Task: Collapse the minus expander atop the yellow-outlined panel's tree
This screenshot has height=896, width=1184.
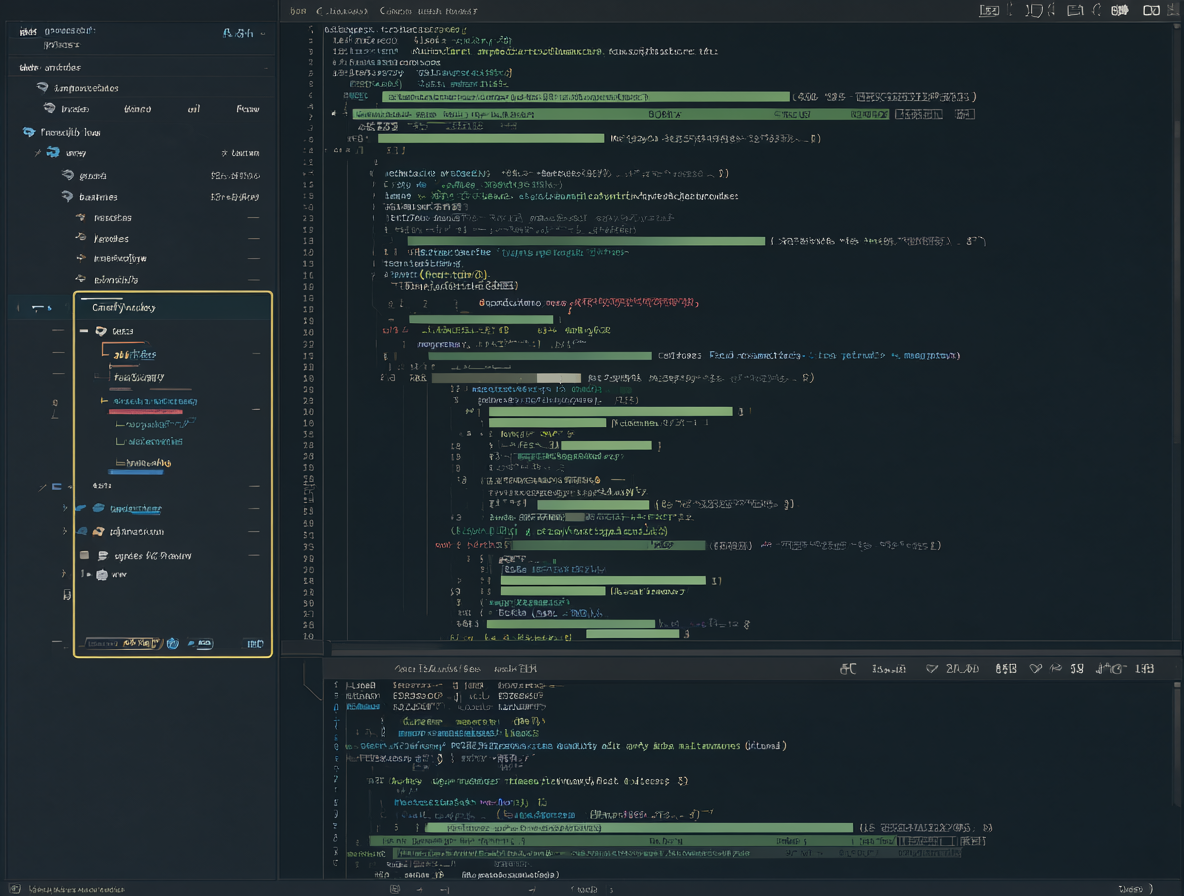Action: (84, 331)
